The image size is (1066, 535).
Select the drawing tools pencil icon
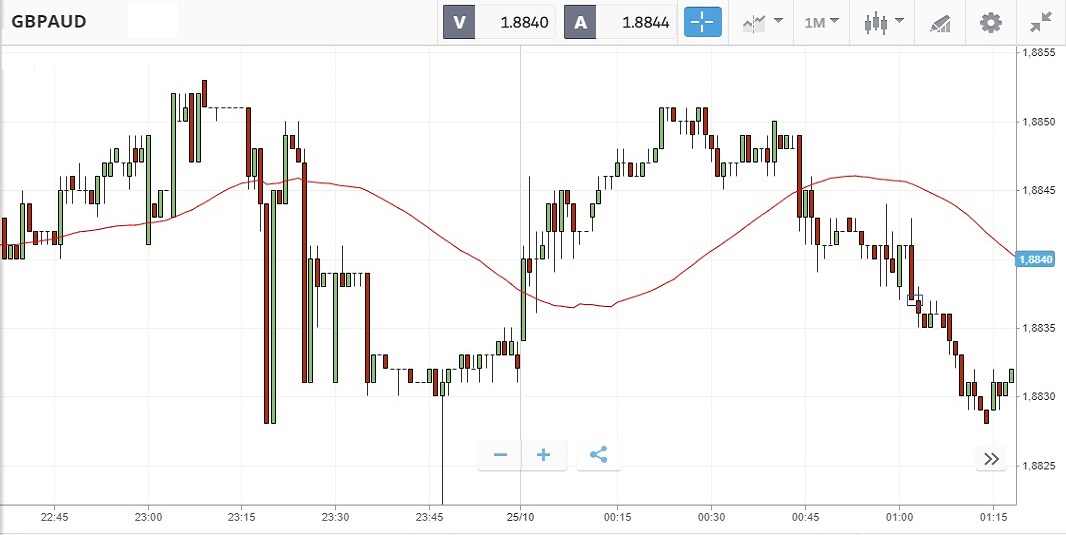pos(940,22)
